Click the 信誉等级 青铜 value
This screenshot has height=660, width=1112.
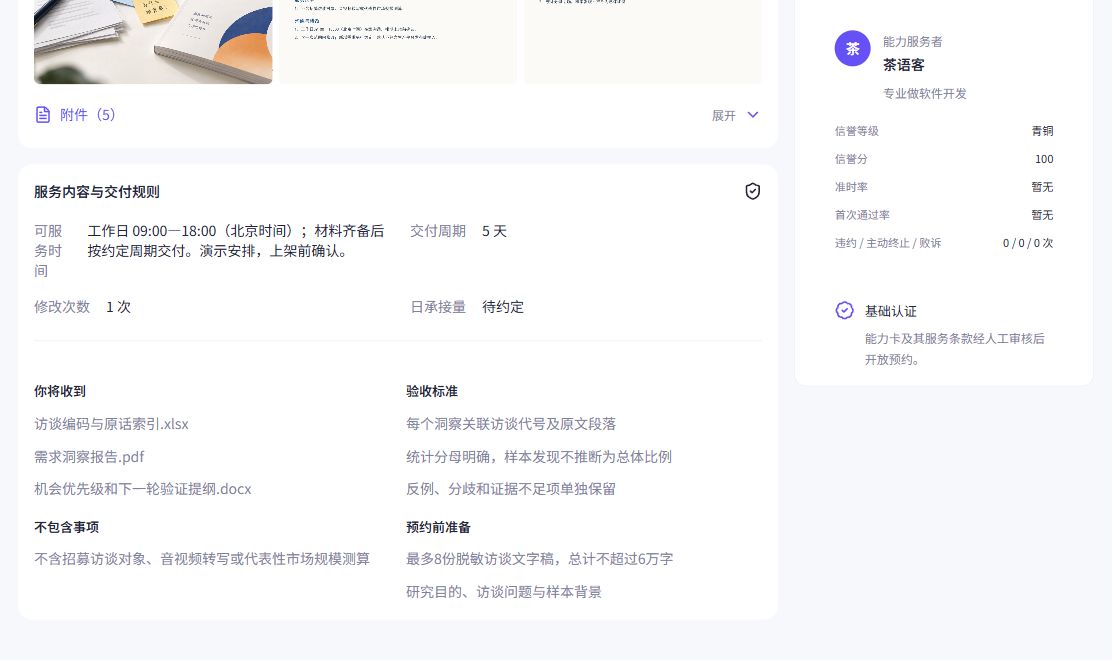(x=1042, y=131)
